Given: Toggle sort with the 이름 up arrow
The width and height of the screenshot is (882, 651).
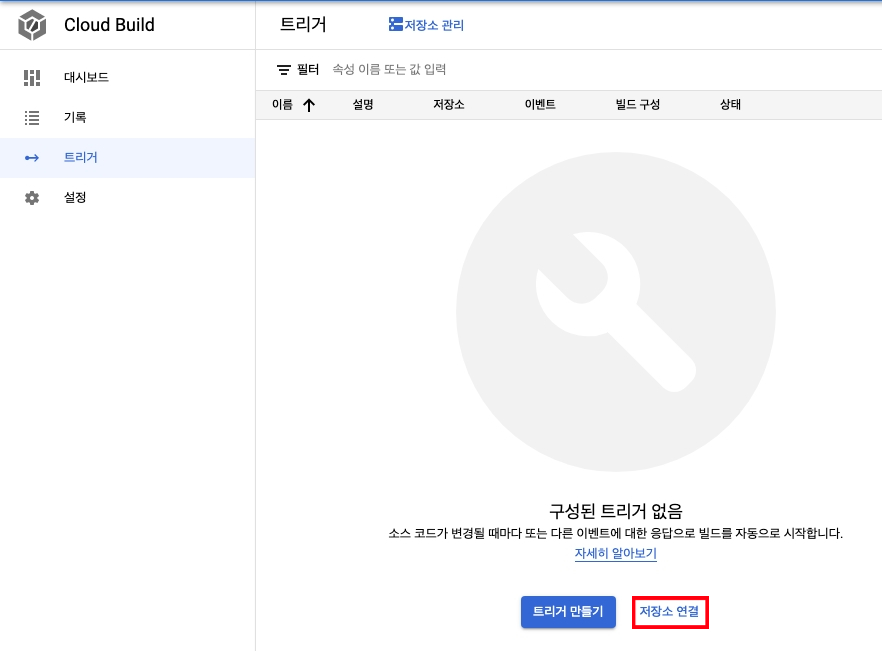Looking at the screenshot, I should click(309, 105).
